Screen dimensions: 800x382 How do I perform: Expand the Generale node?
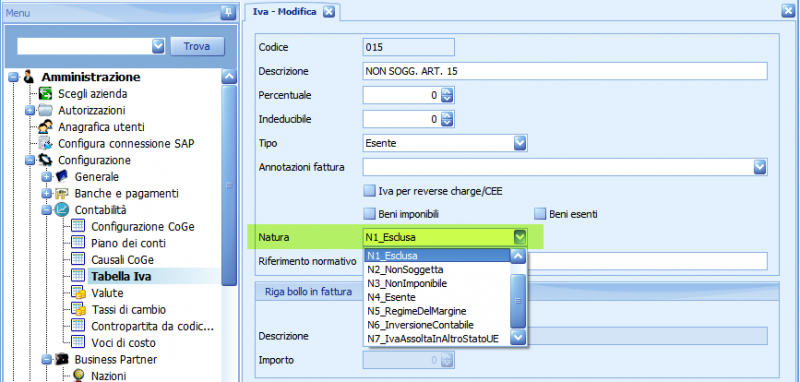coord(46,177)
